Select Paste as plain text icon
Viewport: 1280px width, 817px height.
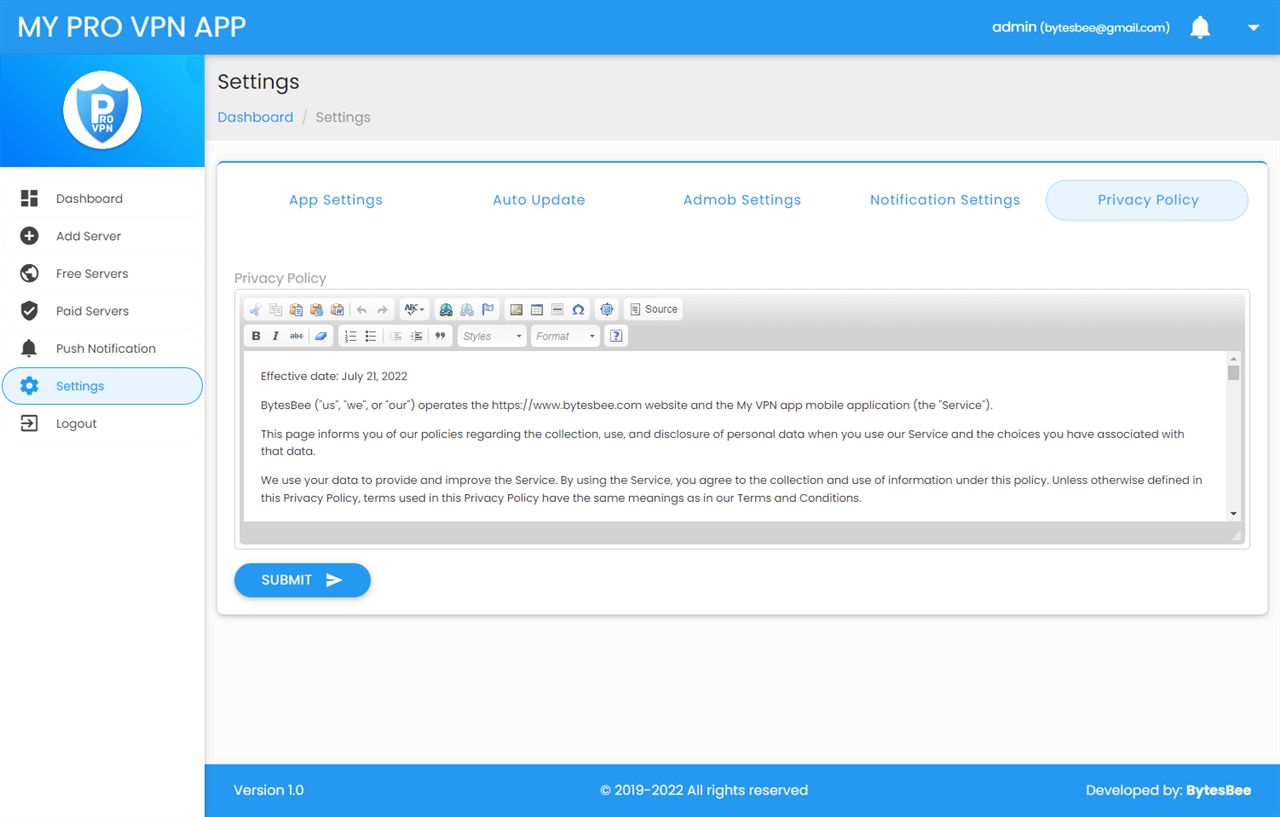(x=316, y=310)
